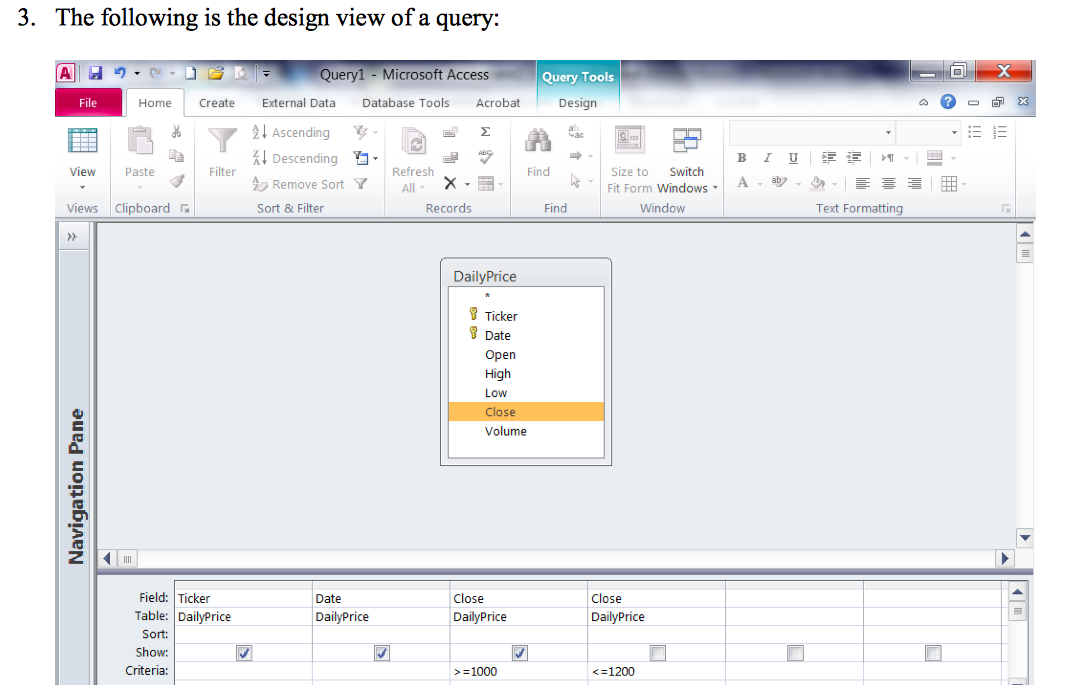Screen dimensions: 1073x685
Task: Click the View datasheet icon
Action: pyautogui.click(x=82, y=141)
